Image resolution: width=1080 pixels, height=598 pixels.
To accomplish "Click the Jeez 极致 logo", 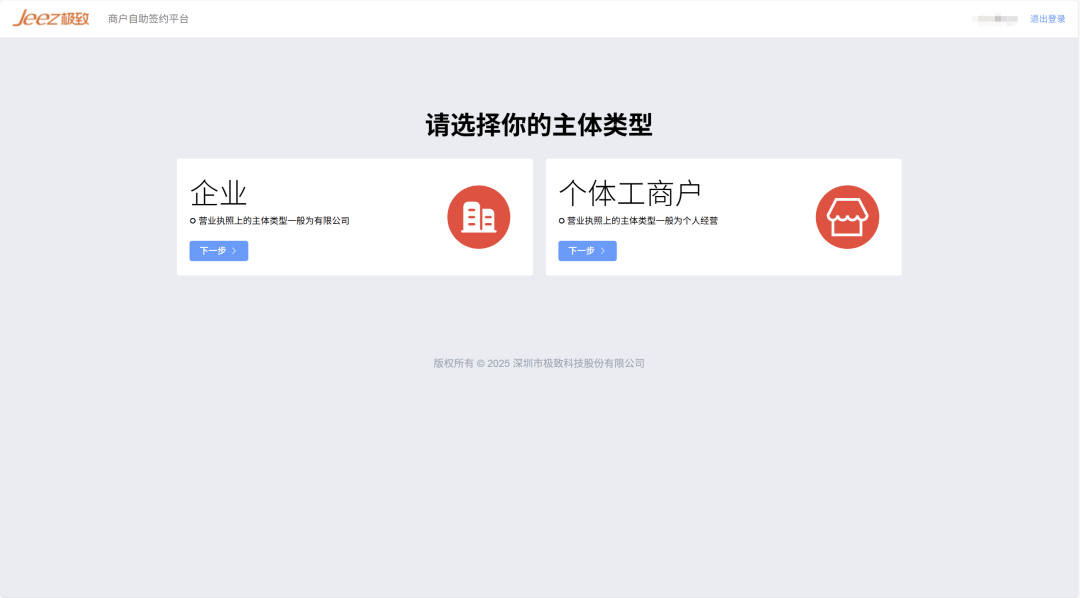I will click(48, 17).
